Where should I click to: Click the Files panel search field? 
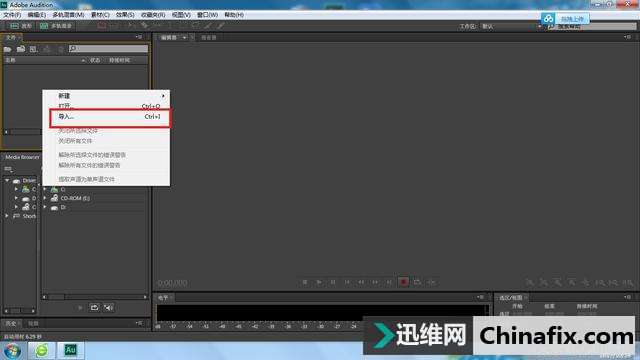pos(108,49)
